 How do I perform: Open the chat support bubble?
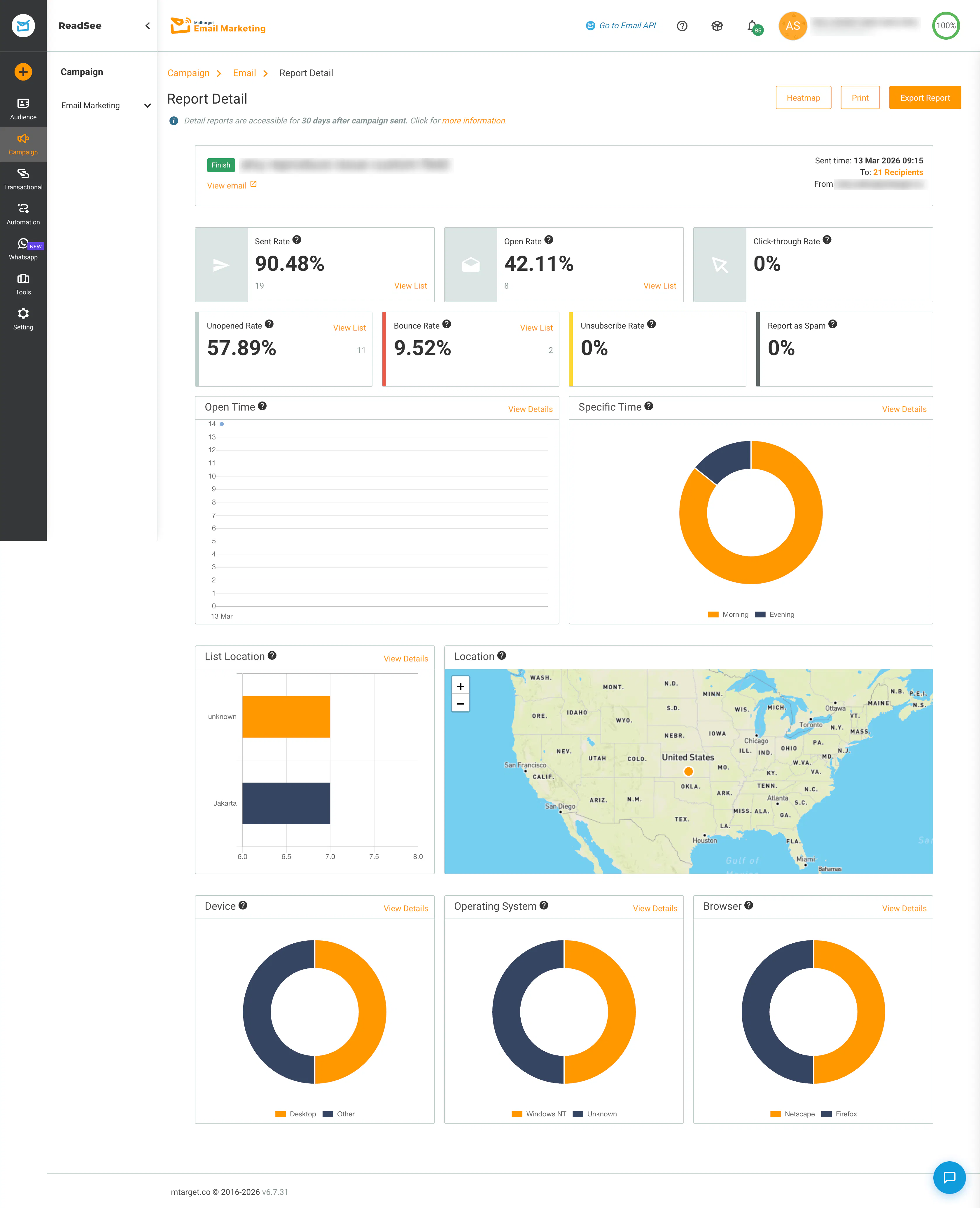[x=949, y=1177]
